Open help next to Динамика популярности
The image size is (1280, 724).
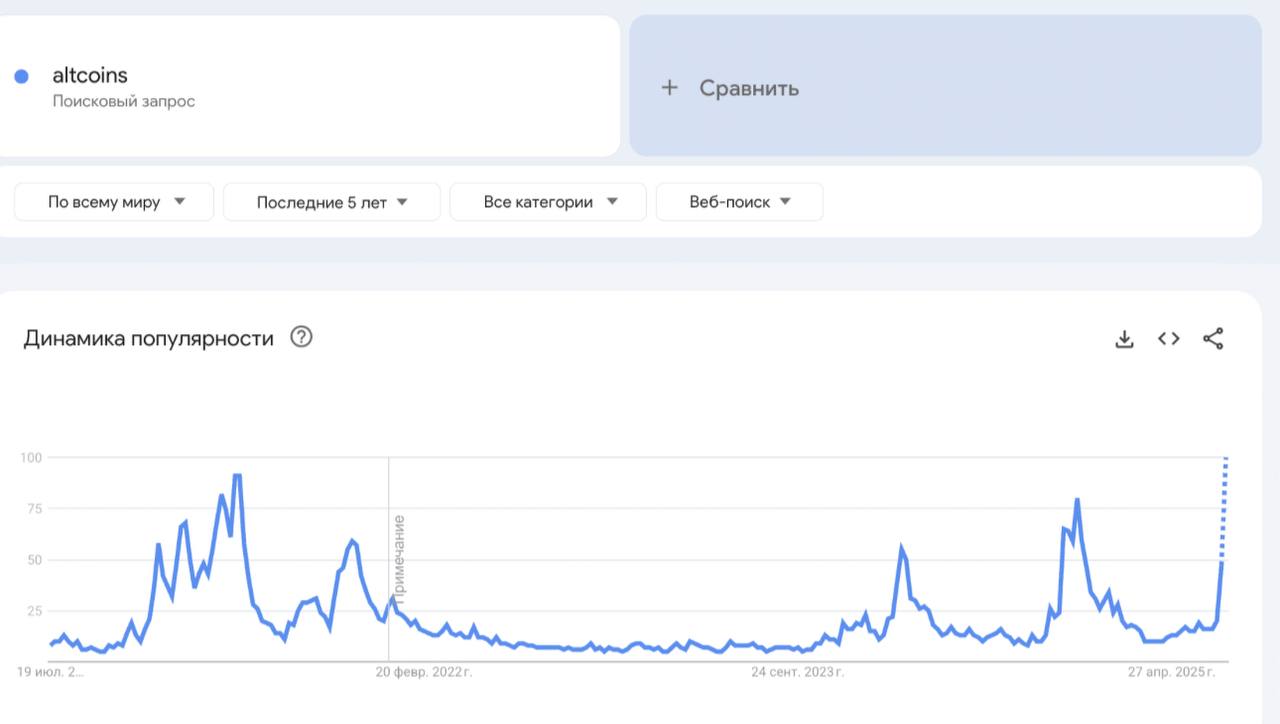301,337
